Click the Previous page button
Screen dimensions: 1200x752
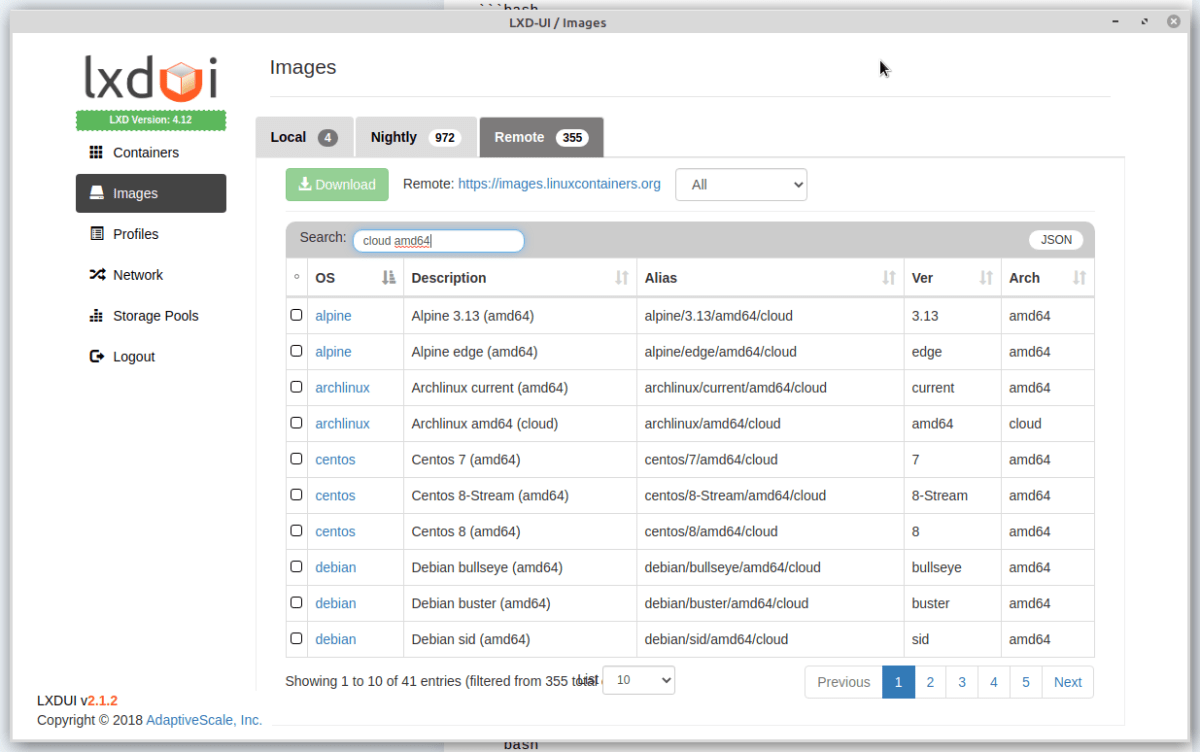pyautogui.click(x=844, y=682)
